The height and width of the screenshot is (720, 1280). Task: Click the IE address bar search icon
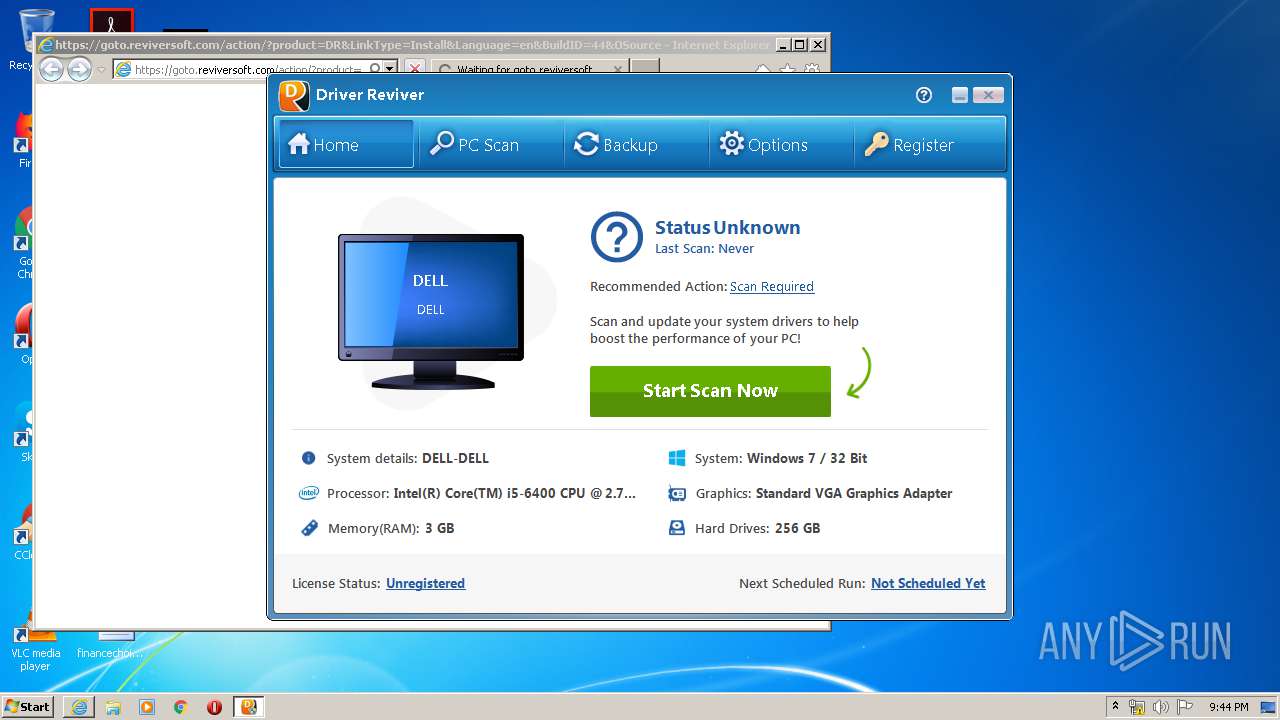point(375,69)
